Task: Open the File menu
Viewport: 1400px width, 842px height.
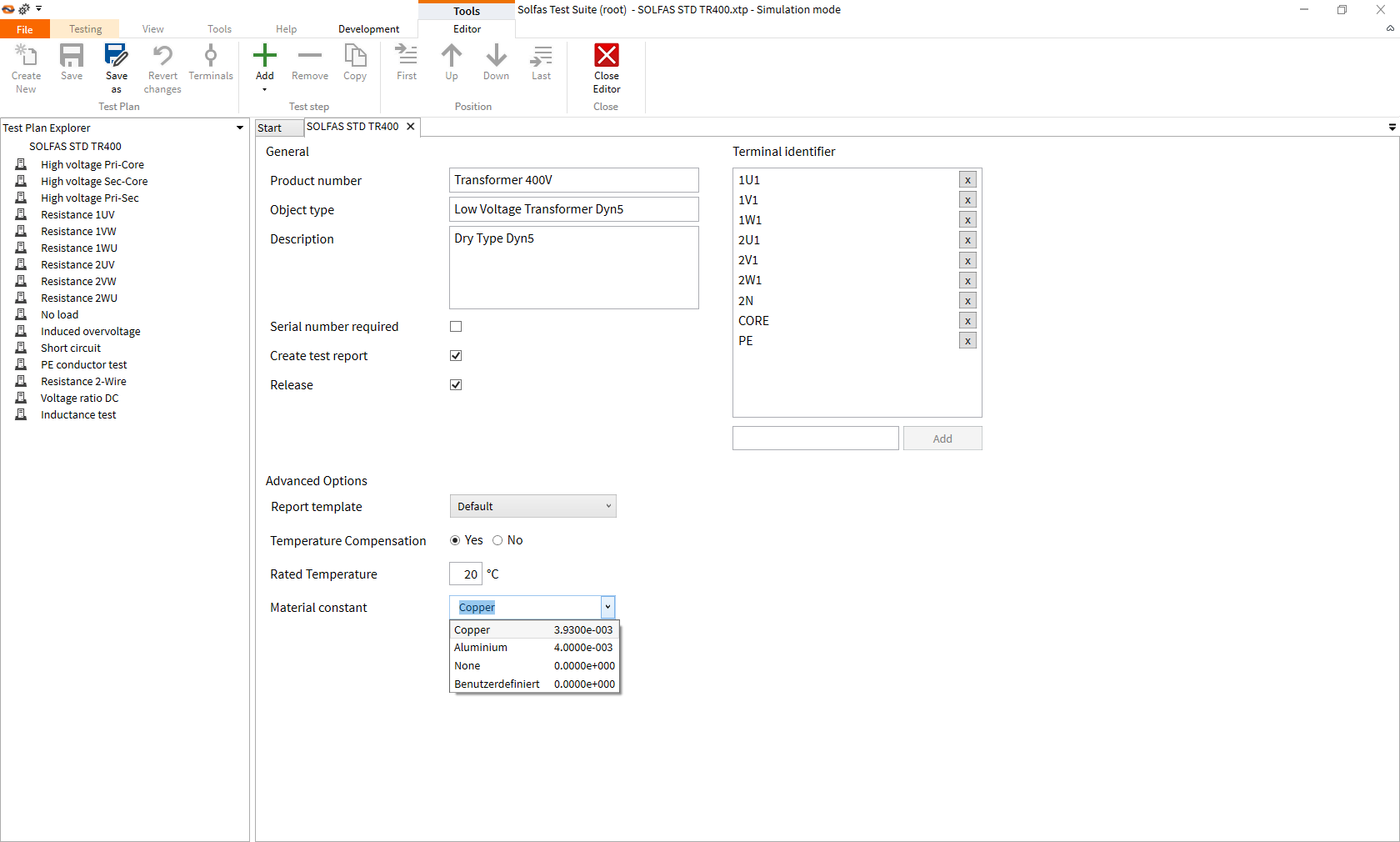Action: tap(25, 29)
